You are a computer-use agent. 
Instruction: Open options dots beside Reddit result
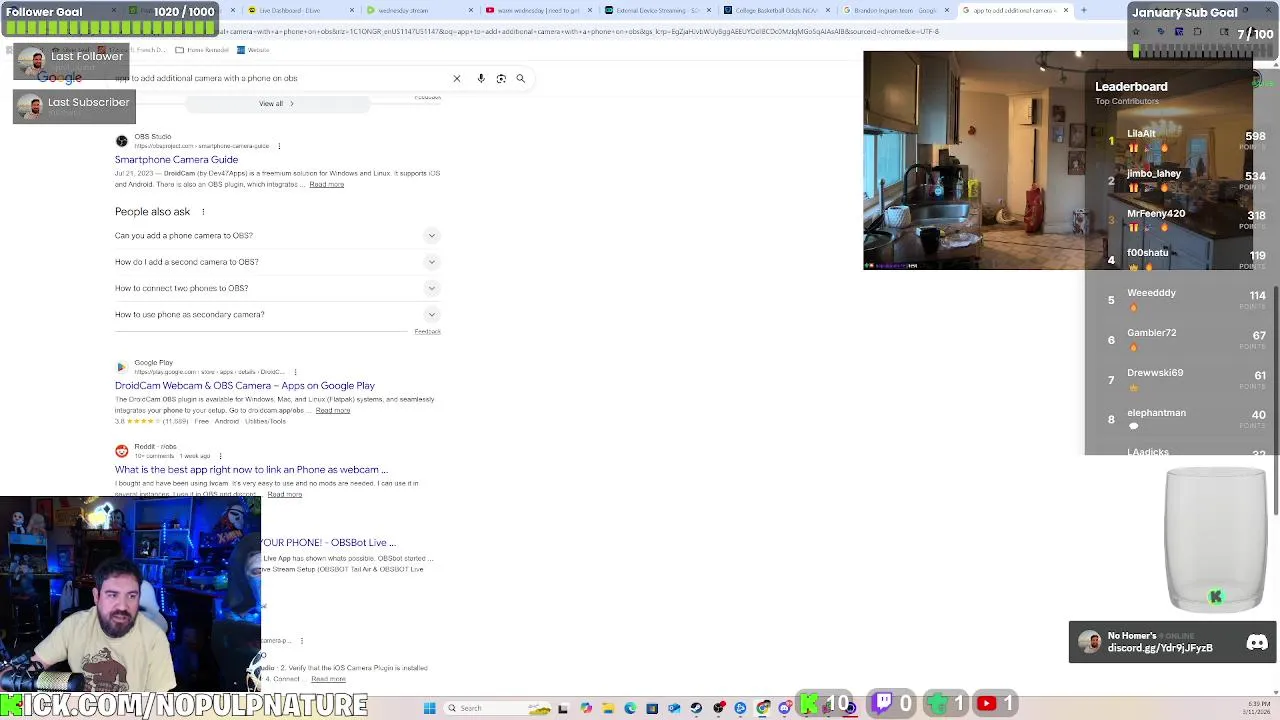tap(220, 456)
